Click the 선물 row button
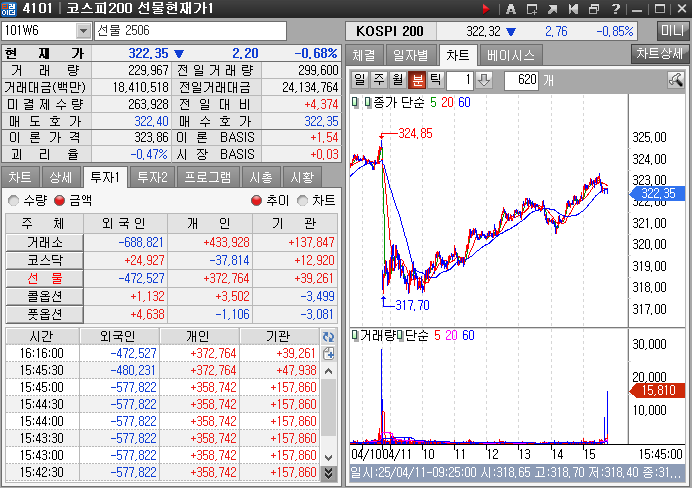 (x=45, y=278)
